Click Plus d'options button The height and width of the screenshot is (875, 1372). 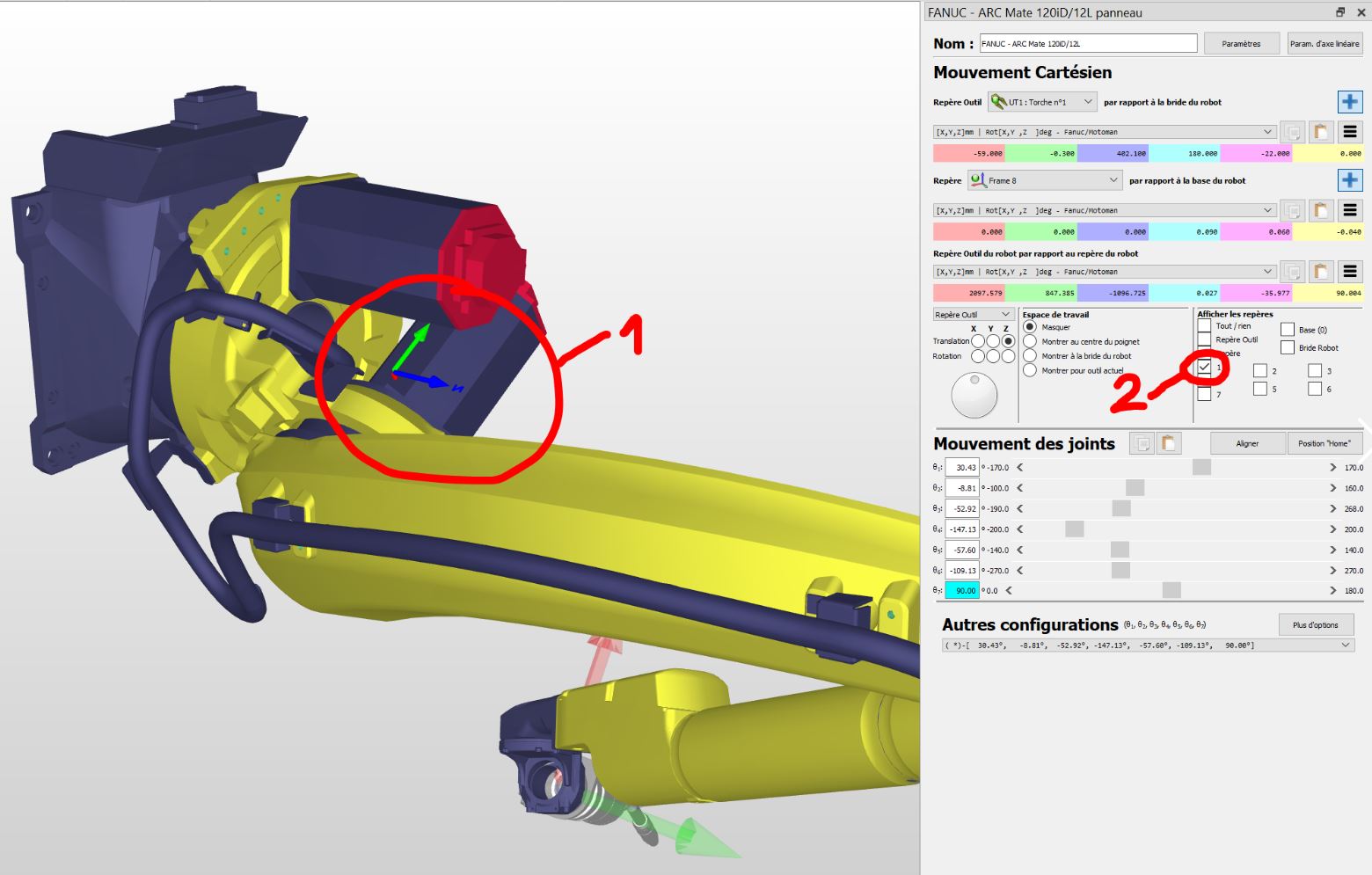click(1315, 625)
